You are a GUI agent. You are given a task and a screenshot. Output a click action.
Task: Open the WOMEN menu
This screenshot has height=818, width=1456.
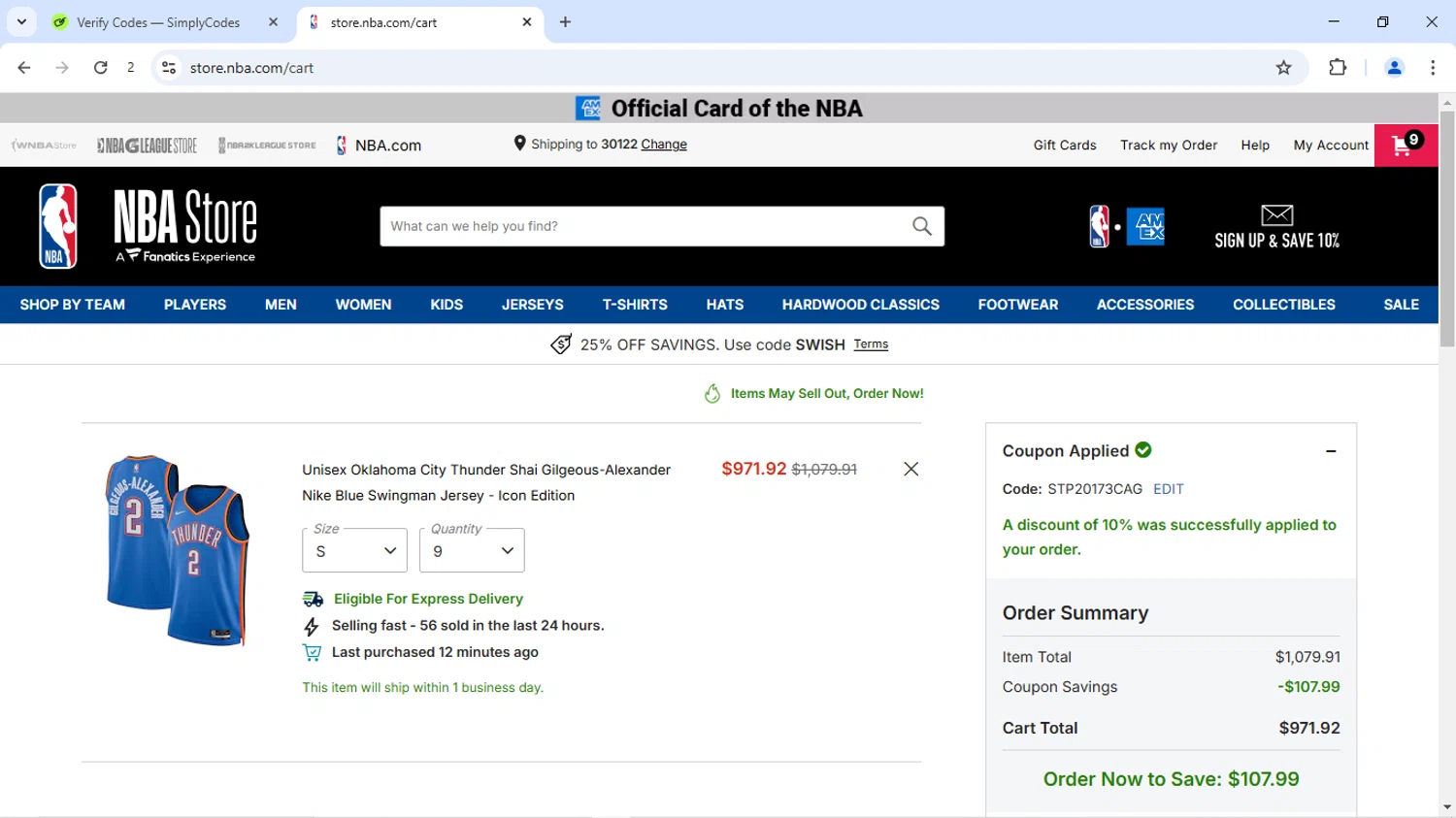(x=363, y=305)
